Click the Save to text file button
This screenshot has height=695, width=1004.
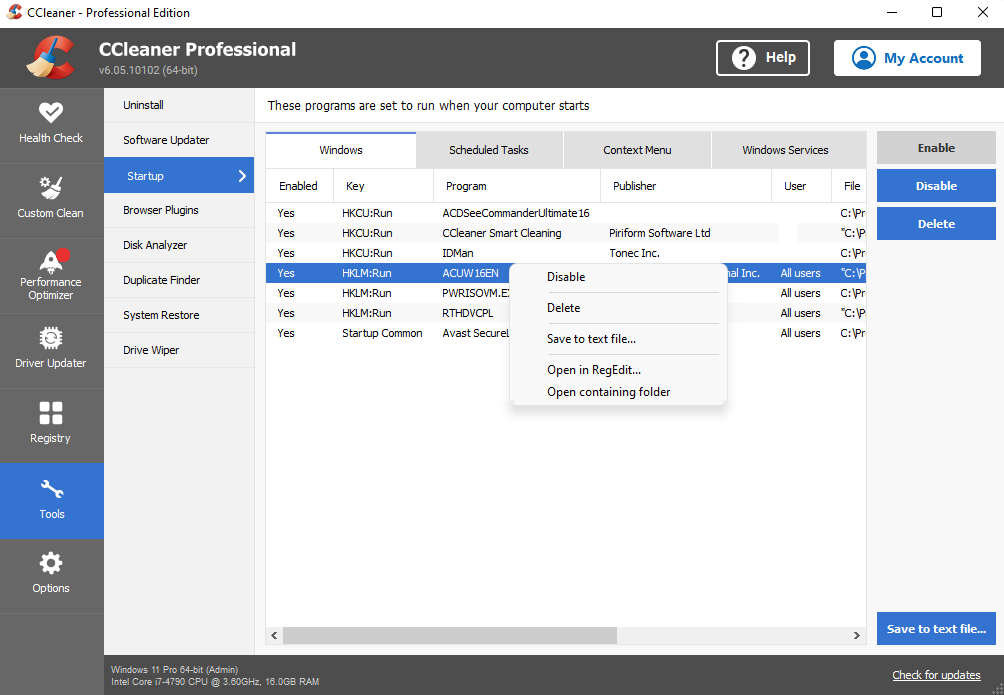point(936,629)
